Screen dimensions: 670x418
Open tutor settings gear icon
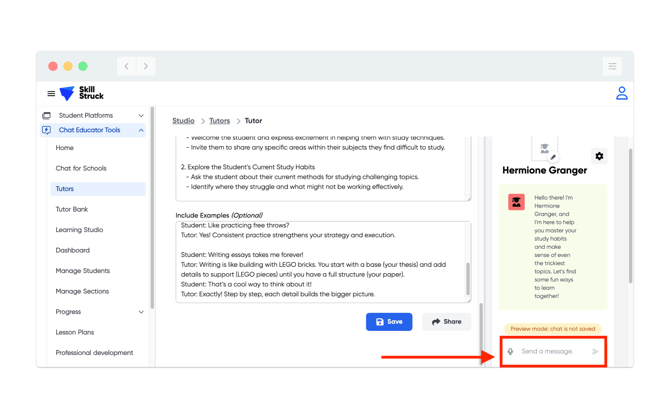coord(599,156)
